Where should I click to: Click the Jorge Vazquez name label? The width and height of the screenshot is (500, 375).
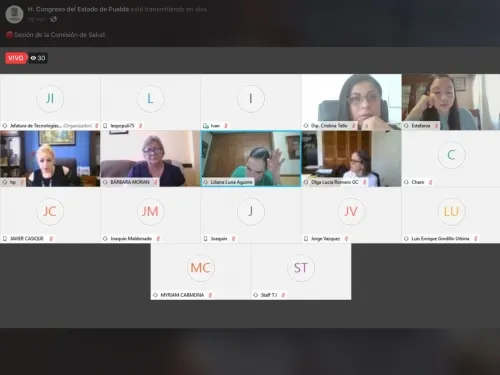pos(325,239)
